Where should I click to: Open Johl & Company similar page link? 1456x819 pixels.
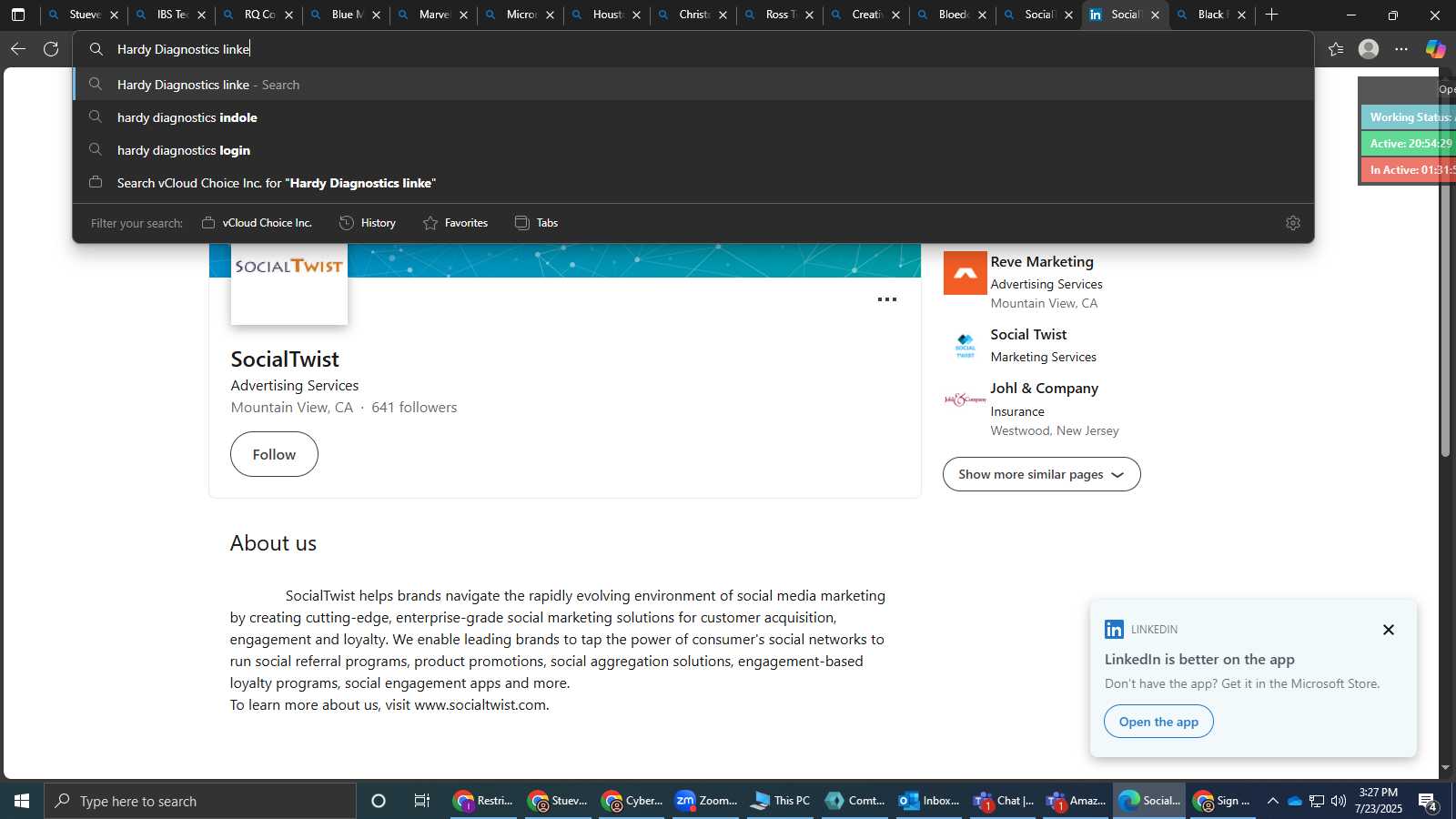[1044, 389]
